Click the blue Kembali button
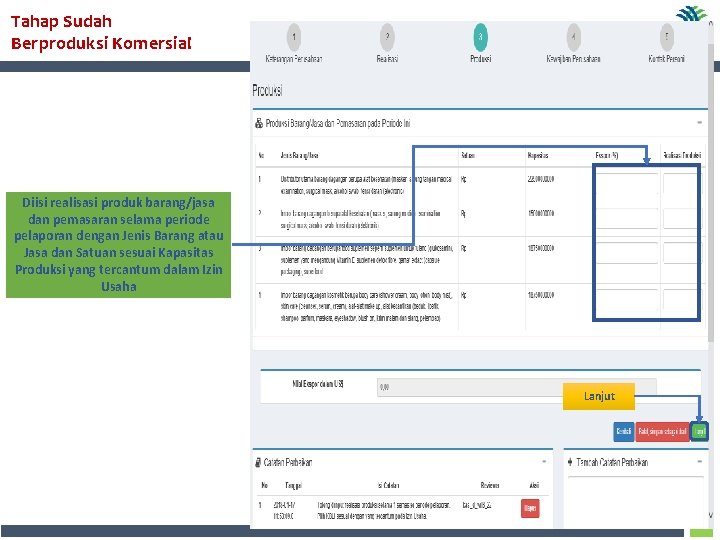This screenshot has width=720, height=540. point(624,432)
